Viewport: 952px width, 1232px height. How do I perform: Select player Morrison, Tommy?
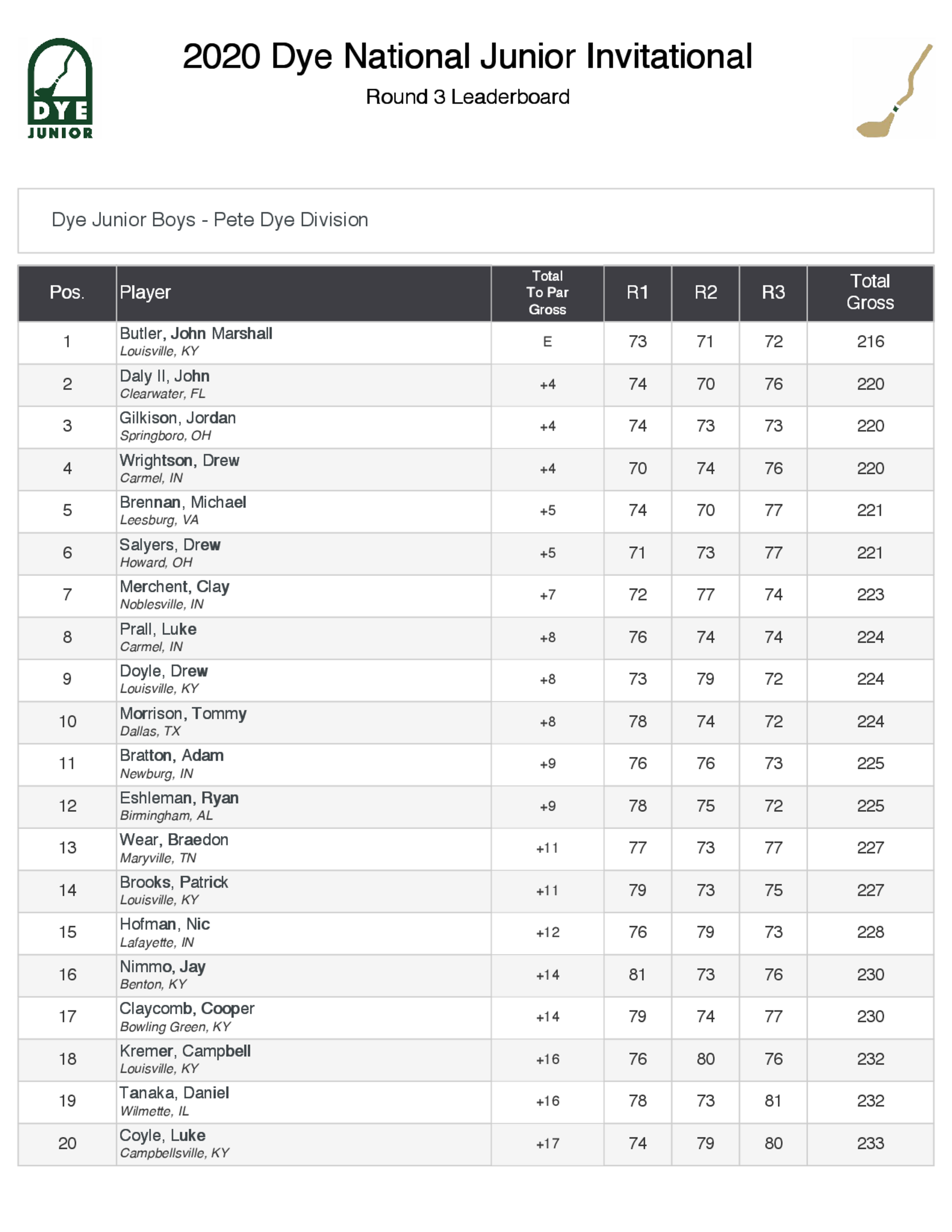183,714
